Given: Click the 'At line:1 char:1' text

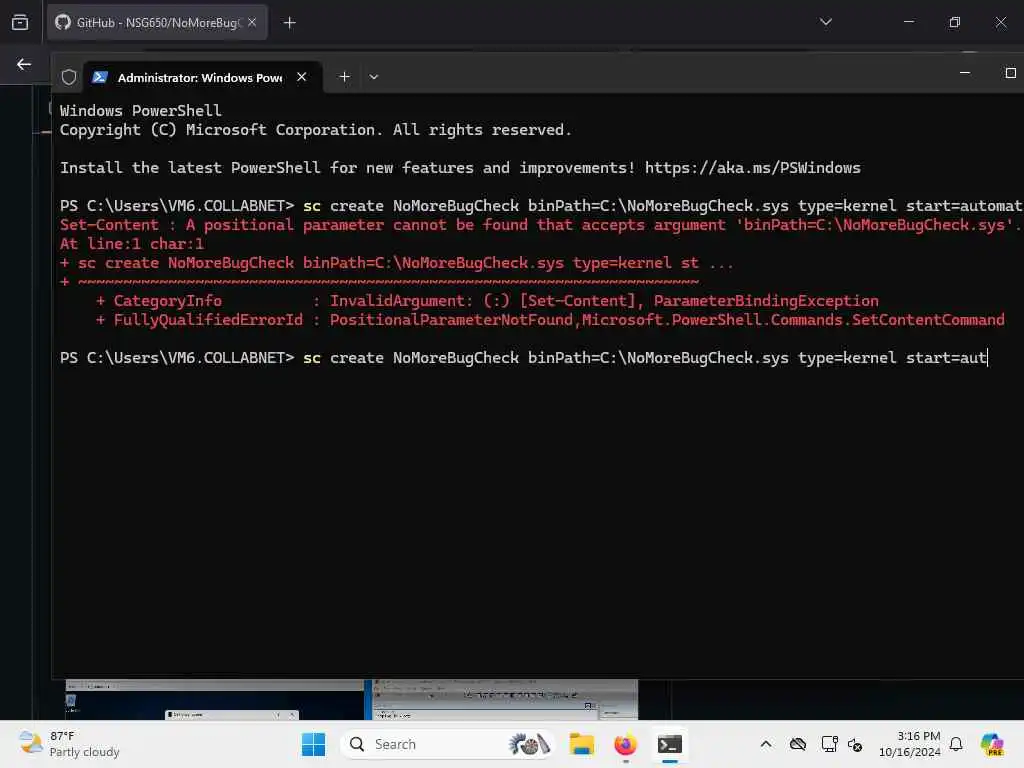Looking at the screenshot, I should (x=132, y=244).
